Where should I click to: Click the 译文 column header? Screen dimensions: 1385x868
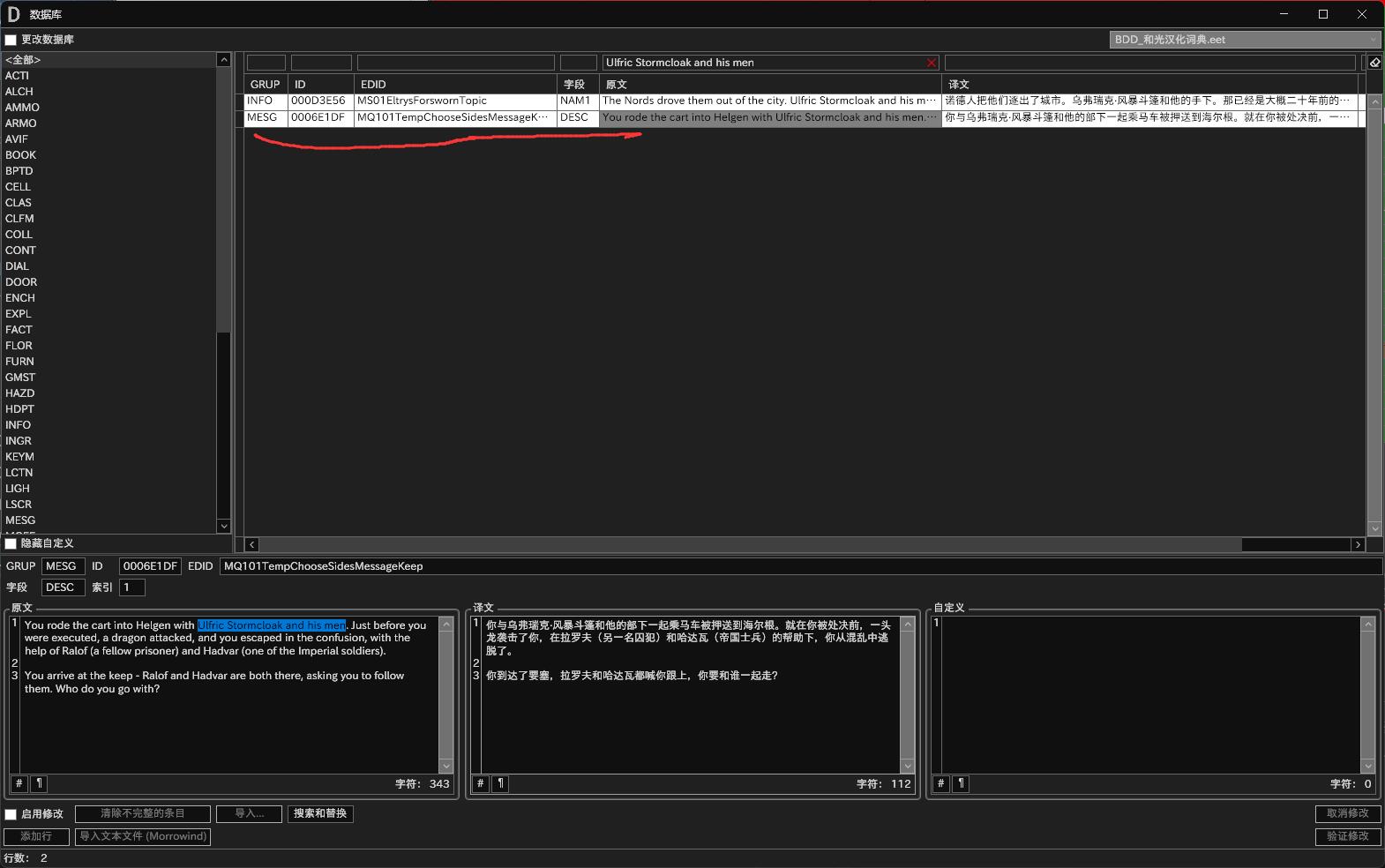(1151, 85)
